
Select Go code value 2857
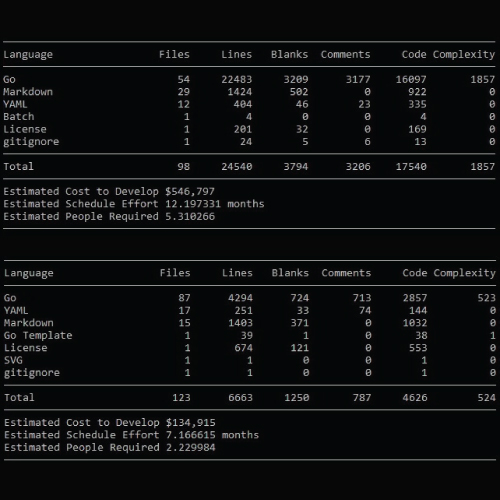(x=415, y=298)
